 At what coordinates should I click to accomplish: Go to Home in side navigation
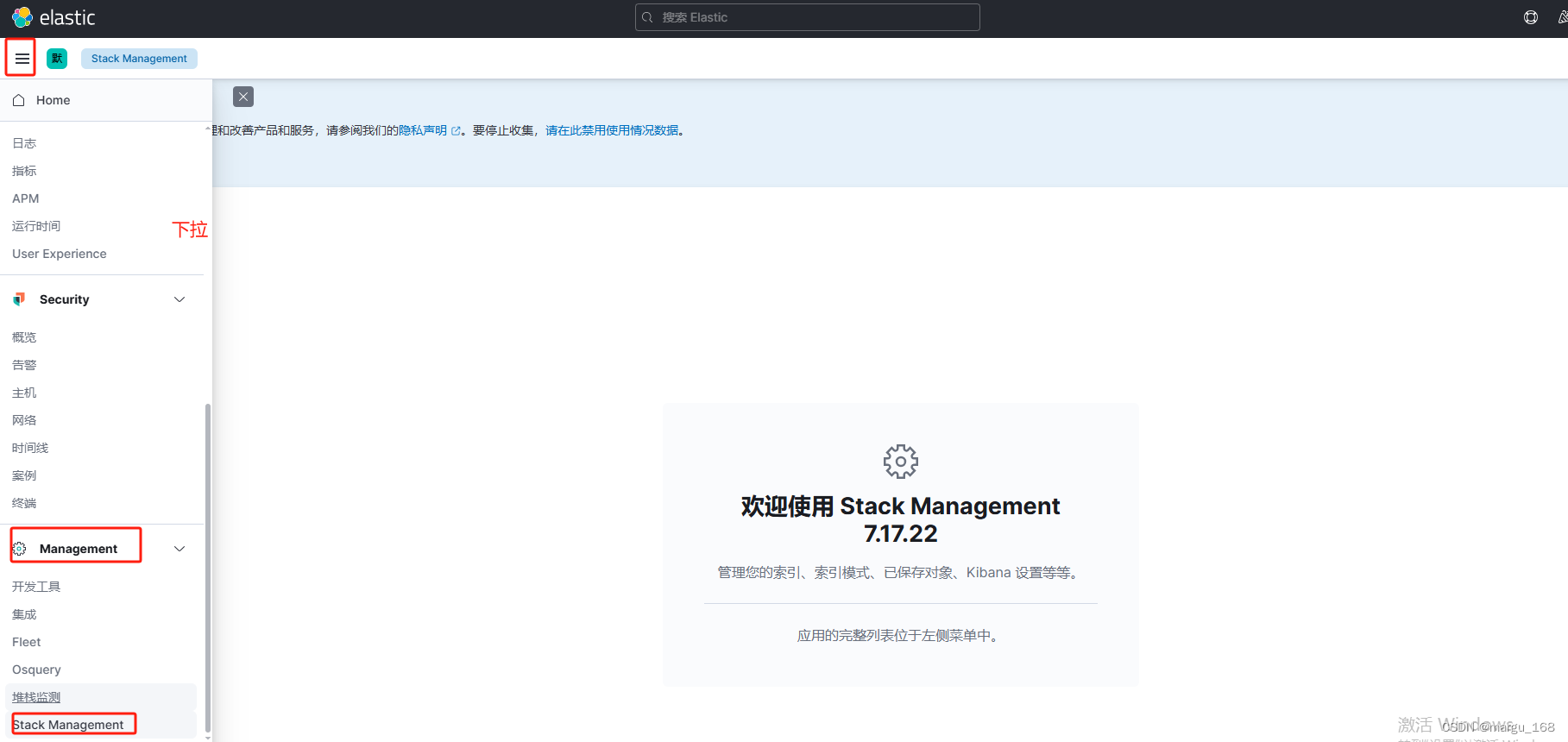[x=54, y=100]
